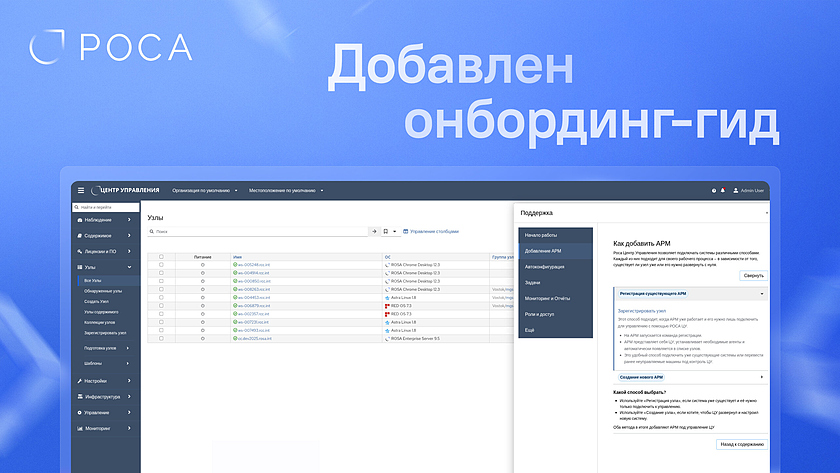Select Автоконфигурация in the support guide menu

545,267
